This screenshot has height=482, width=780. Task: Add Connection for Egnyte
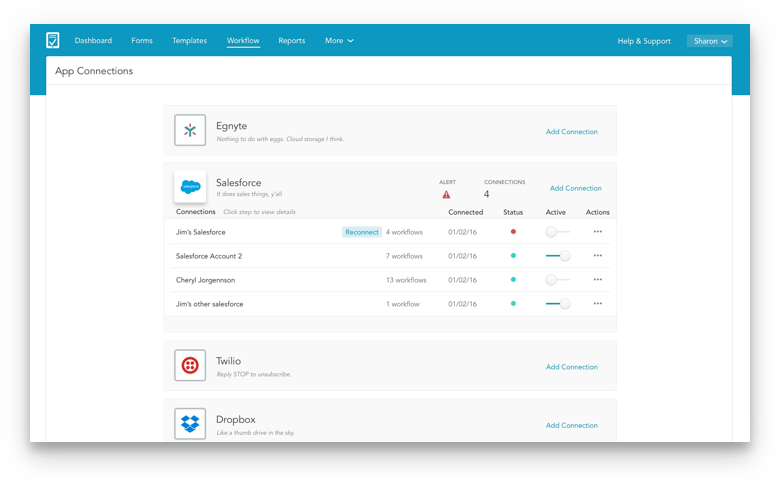572,132
